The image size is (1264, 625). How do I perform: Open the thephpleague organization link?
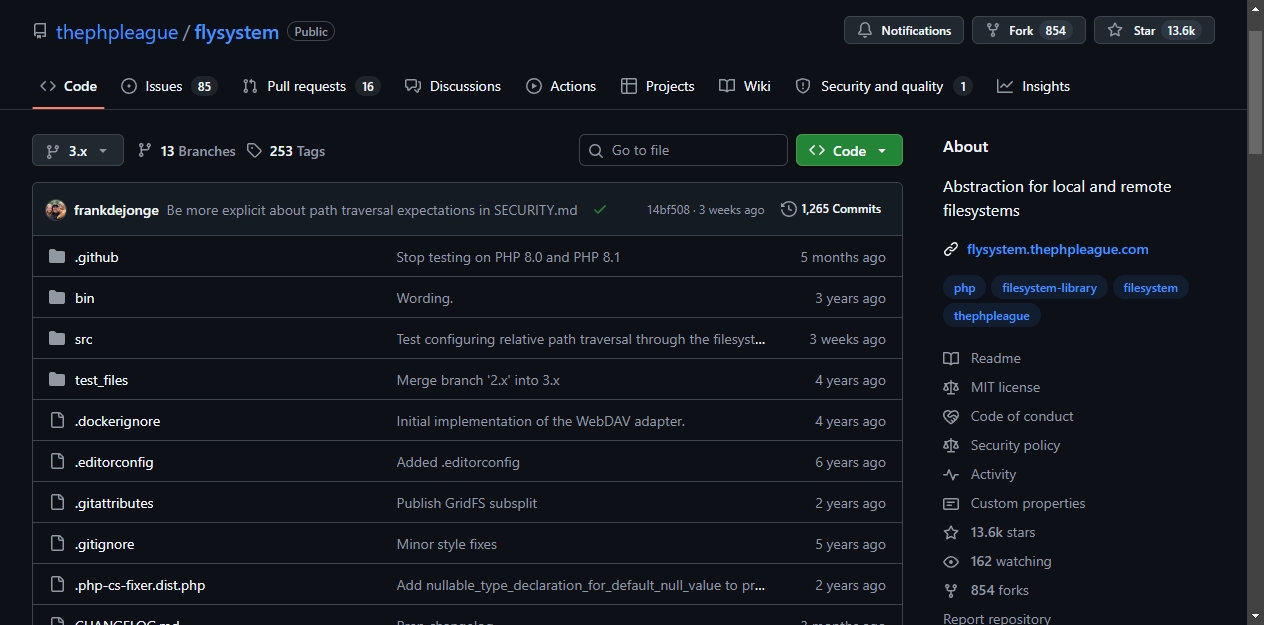point(117,32)
